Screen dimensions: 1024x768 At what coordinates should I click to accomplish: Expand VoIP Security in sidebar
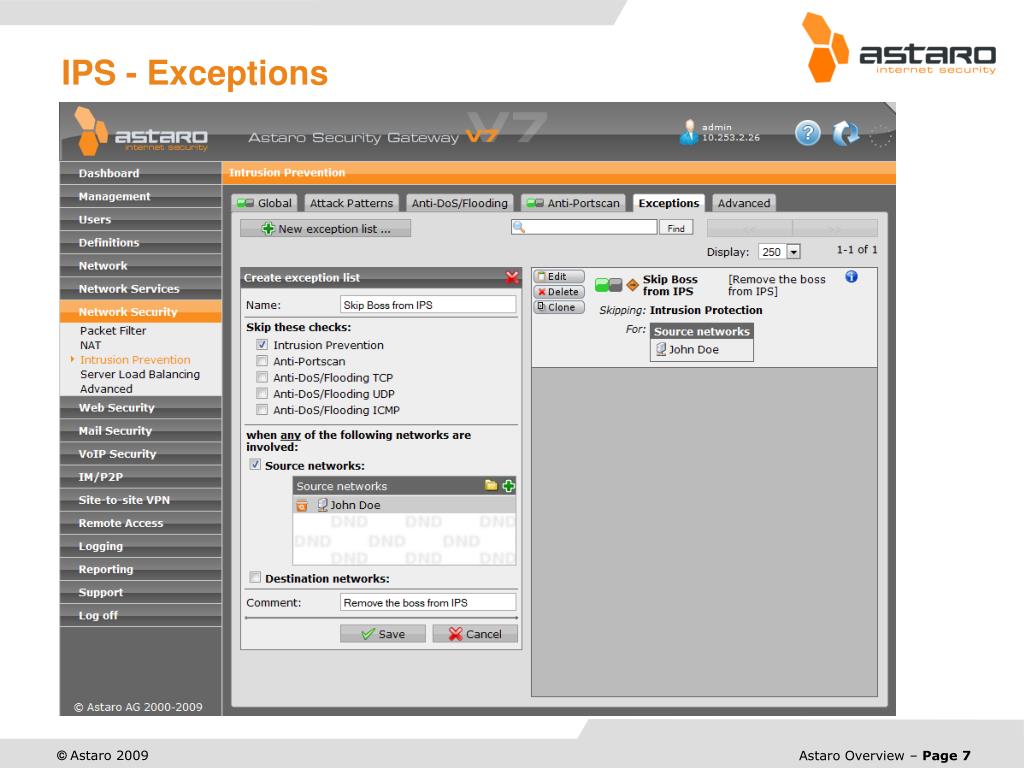point(140,453)
